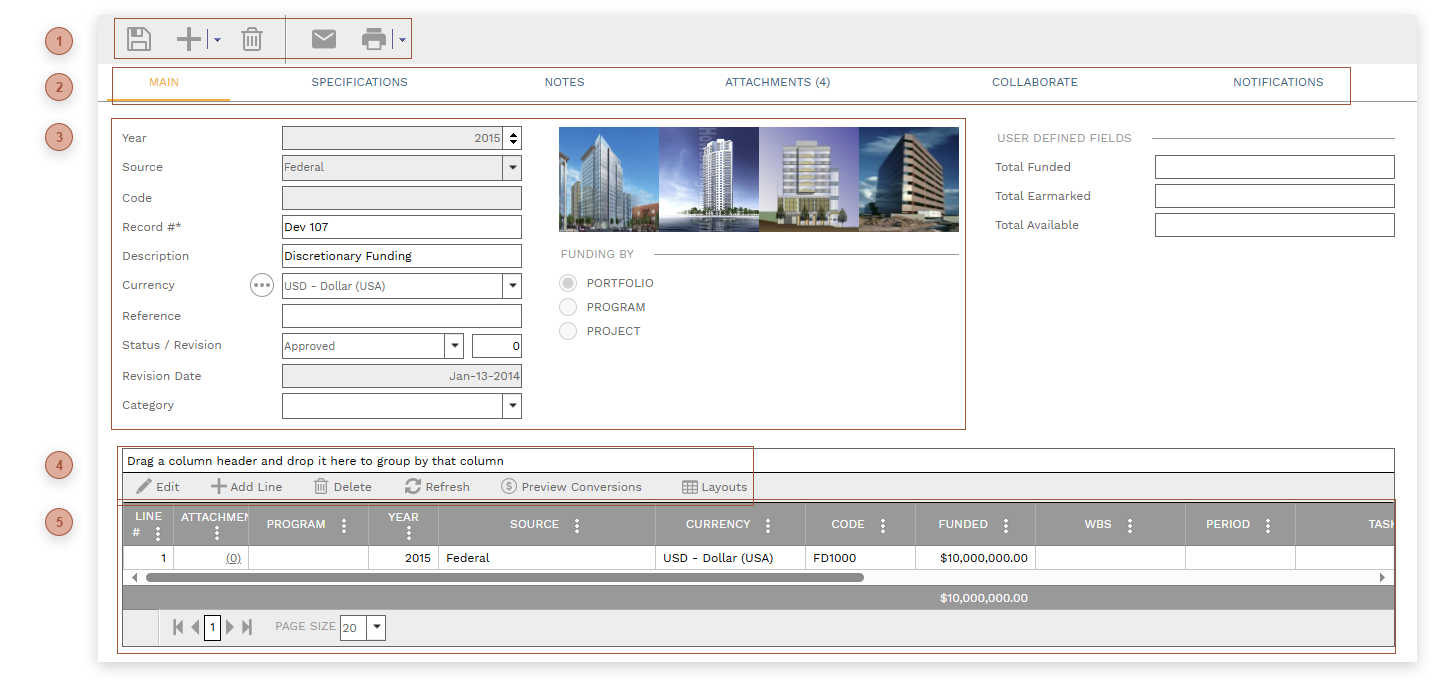Open the Page Size dropdown
The image size is (1436, 685).
(x=376, y=628)
